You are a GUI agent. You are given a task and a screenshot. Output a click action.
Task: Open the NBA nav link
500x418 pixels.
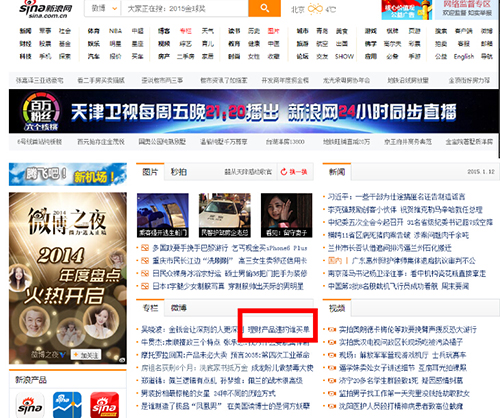point(115,31)
